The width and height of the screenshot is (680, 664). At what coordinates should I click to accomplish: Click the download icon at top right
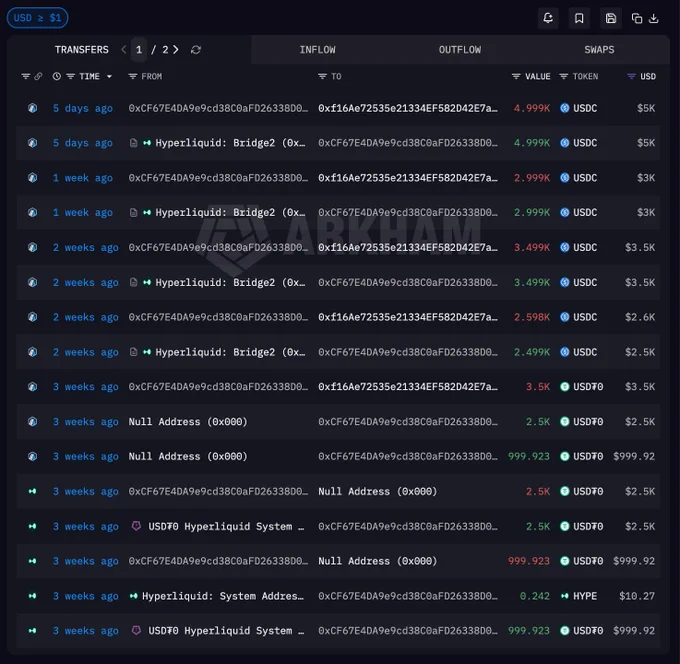click(654, 18)
